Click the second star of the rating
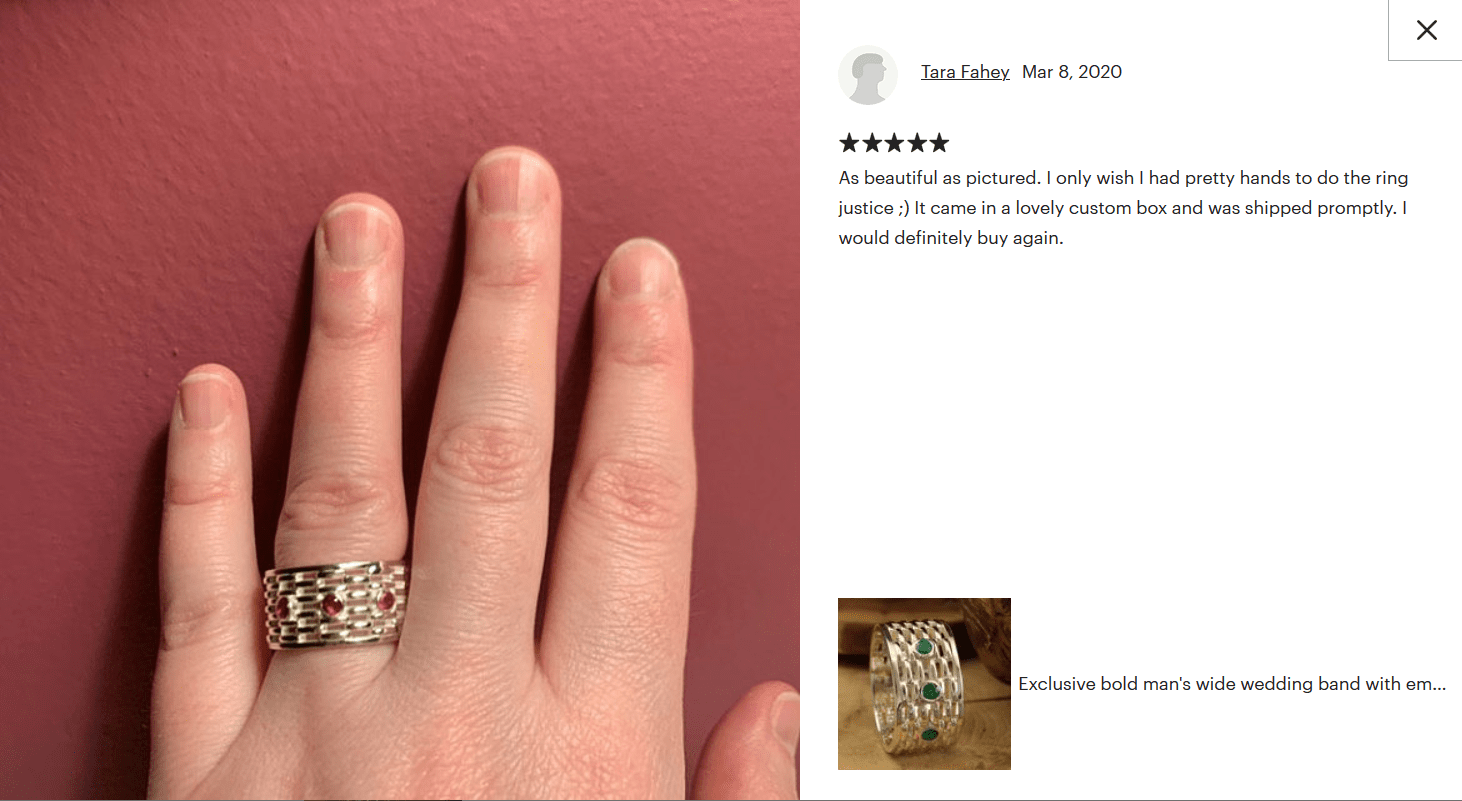 [872, 143]
